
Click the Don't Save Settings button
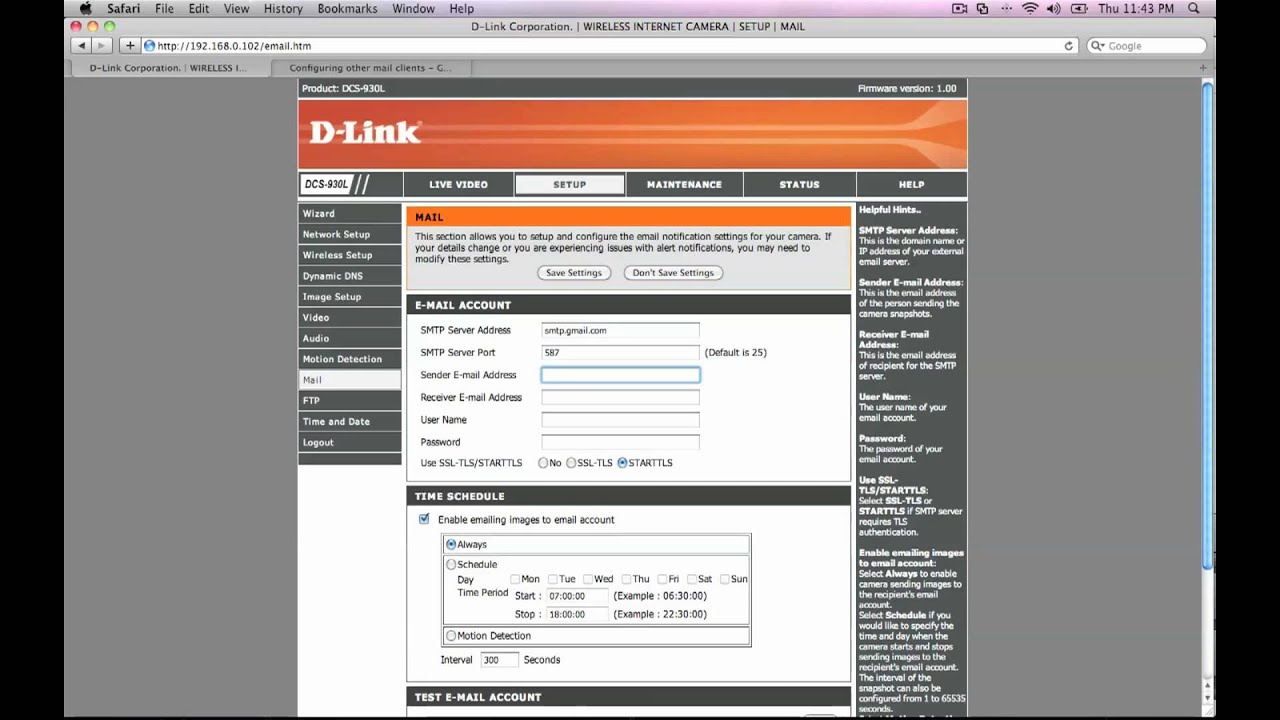click(x=673, y=273)
